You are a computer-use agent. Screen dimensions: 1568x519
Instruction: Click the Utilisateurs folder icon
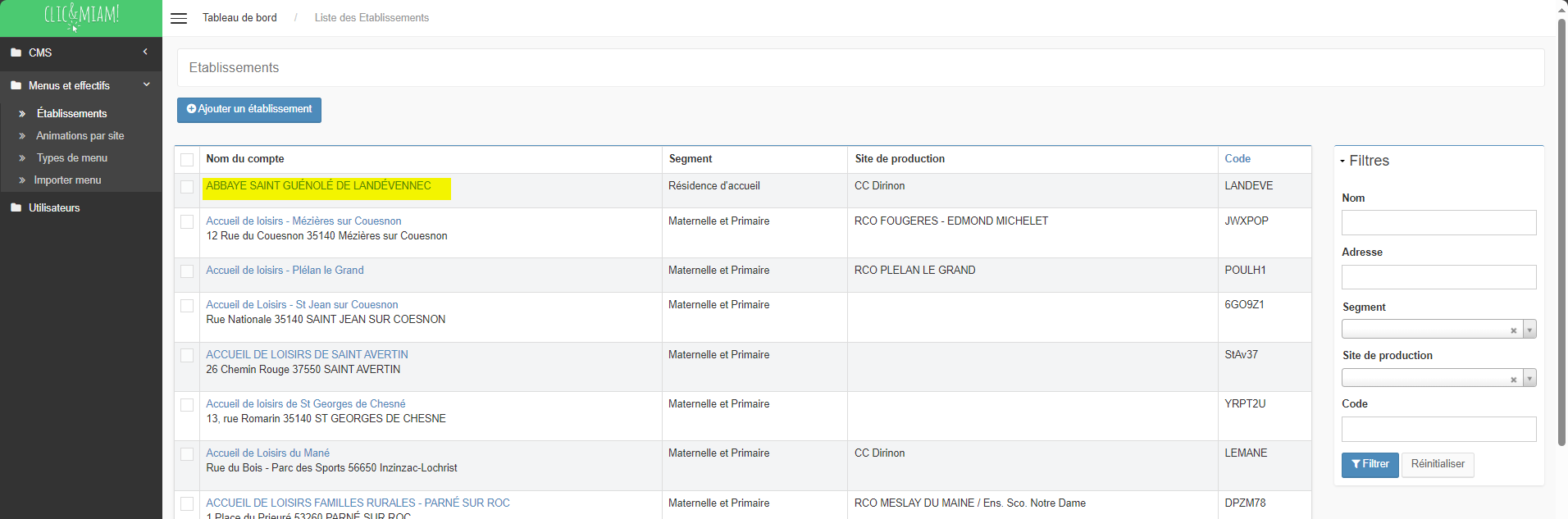click(x=16, y=207)
